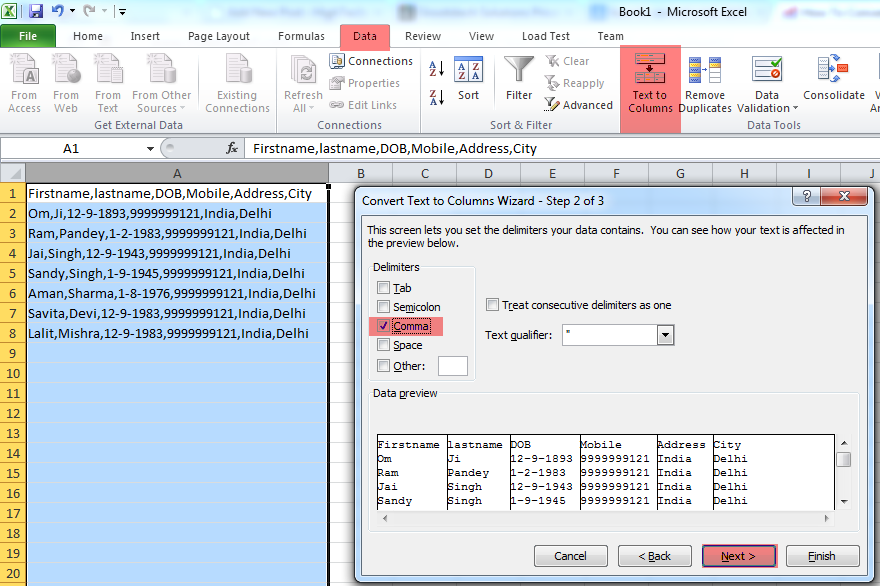This screenshot has height=586, width=880.
Task: Click the data preview scroll right arrow
Action: (826, 518)
